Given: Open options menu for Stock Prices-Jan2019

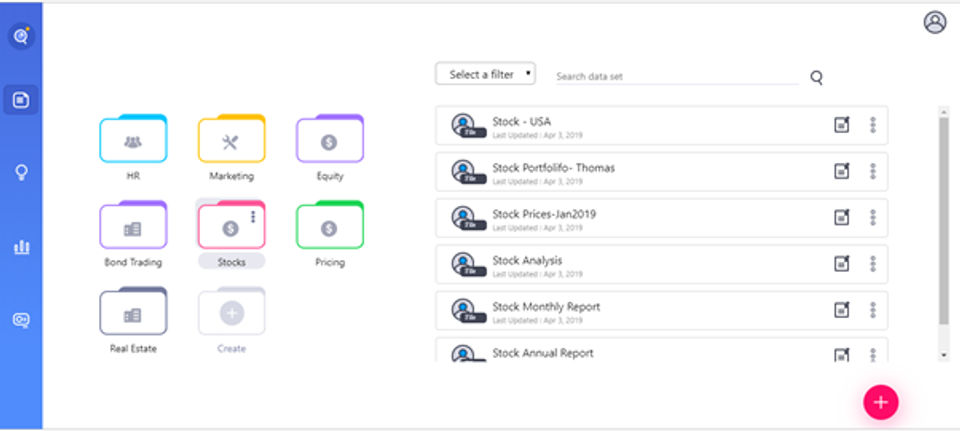Looking at the screenshot, I should coord(873,218).
